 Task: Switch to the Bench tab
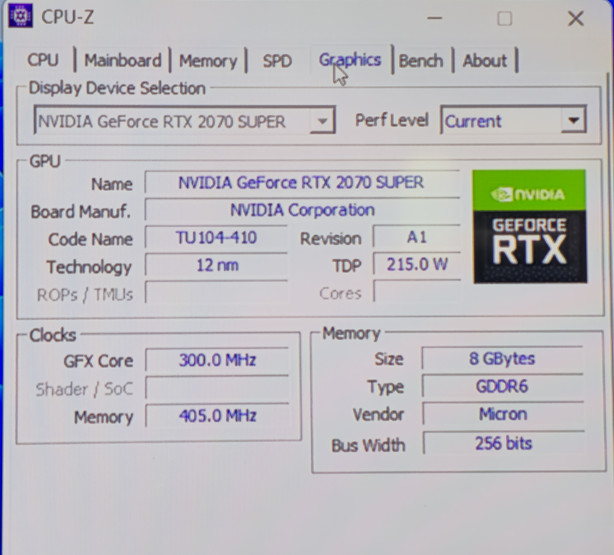point(420,61)
